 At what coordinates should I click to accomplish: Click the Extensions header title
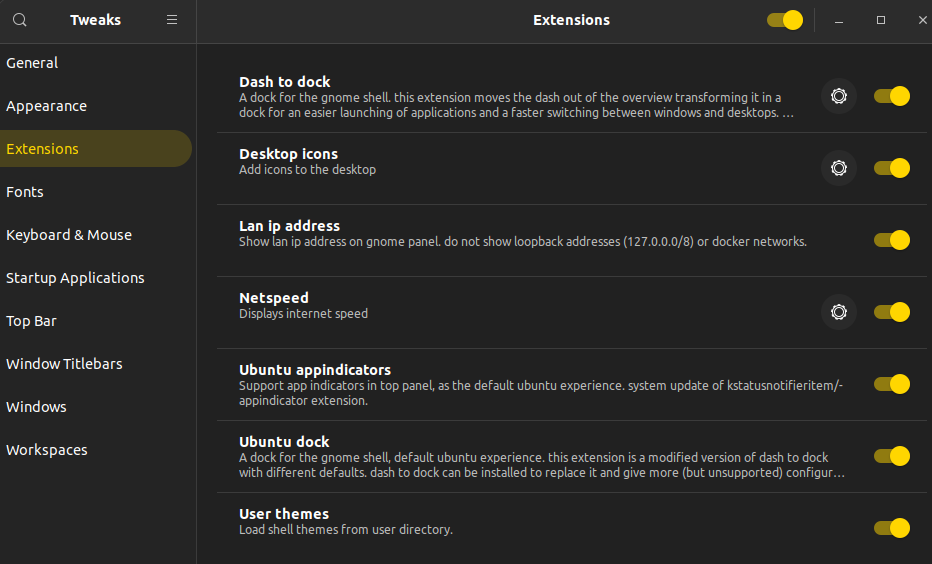pyautogui.click(x=571, y=20)
